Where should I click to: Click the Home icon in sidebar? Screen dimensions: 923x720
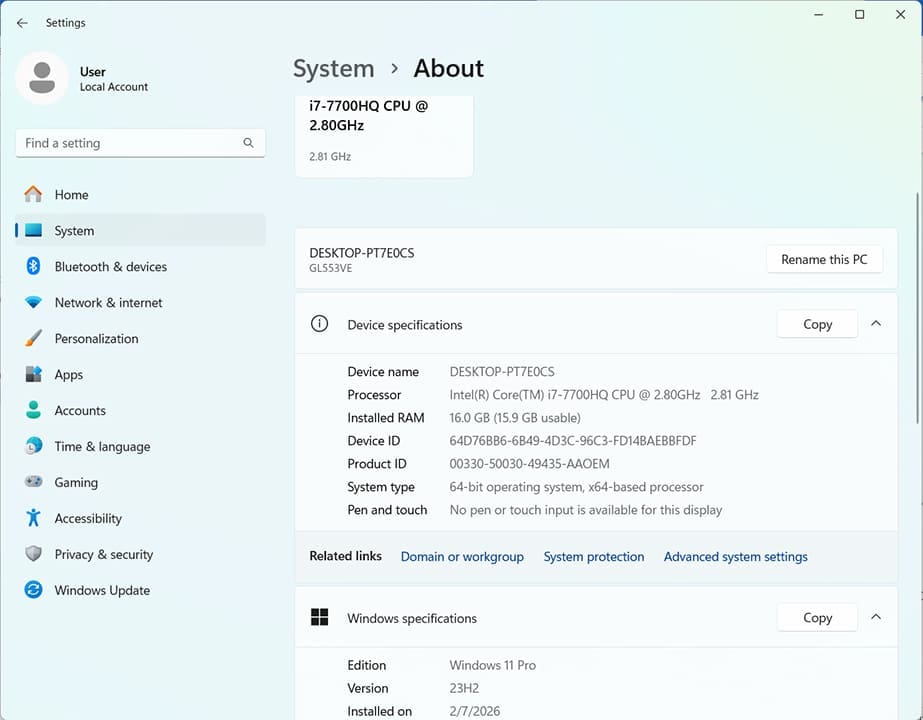pyautogui.click(x=34, y=194)
